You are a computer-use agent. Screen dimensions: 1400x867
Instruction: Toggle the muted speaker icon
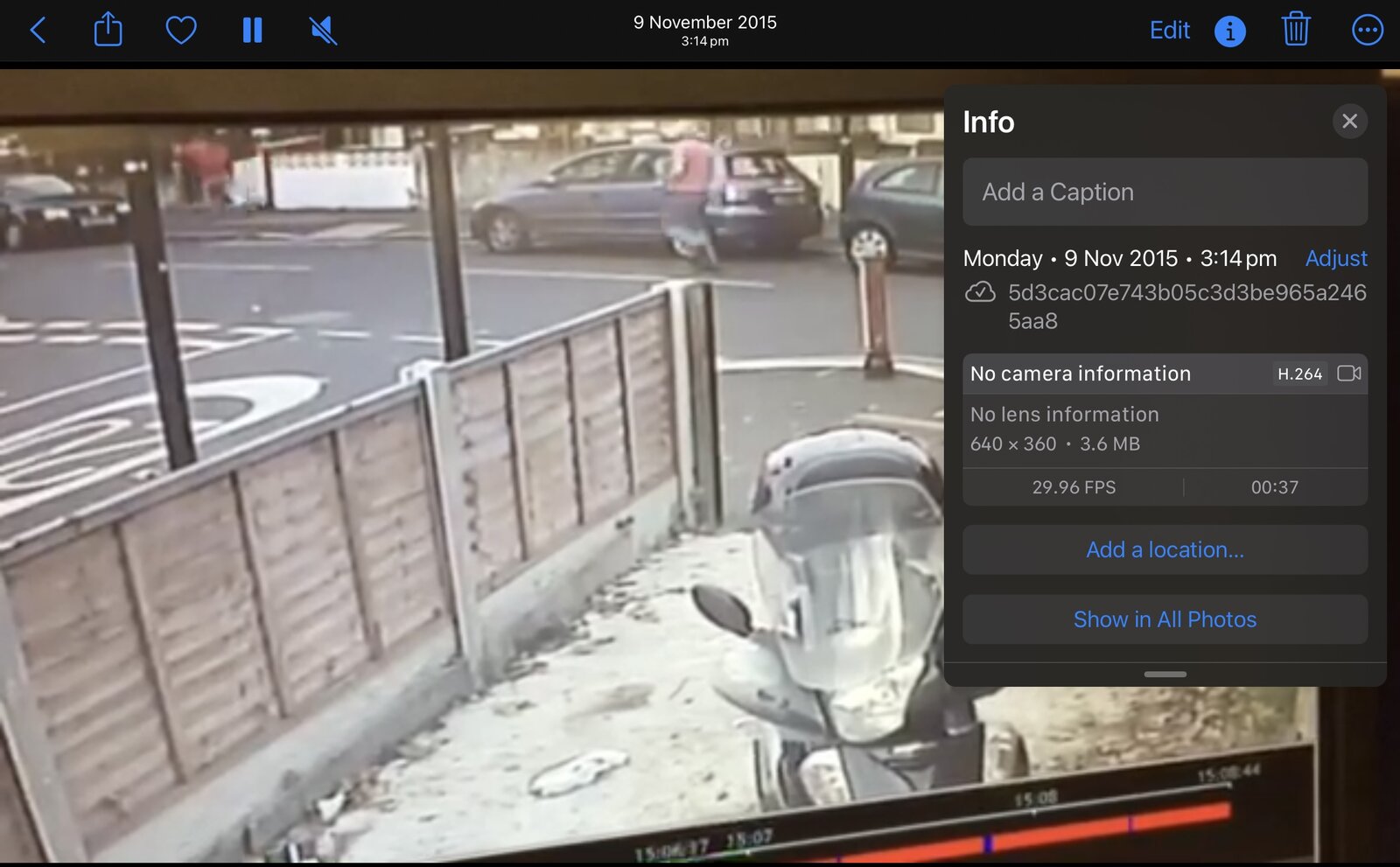[x=323, y=31]
